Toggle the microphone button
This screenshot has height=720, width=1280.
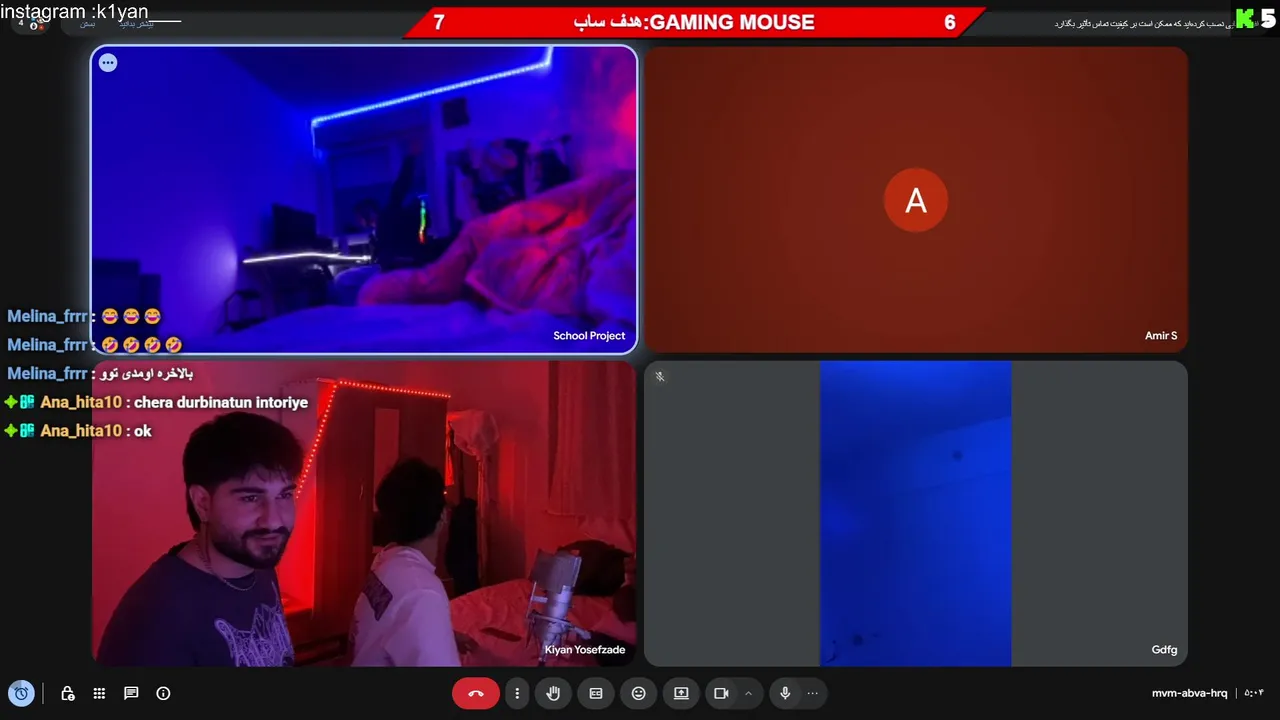pos(785,693)
